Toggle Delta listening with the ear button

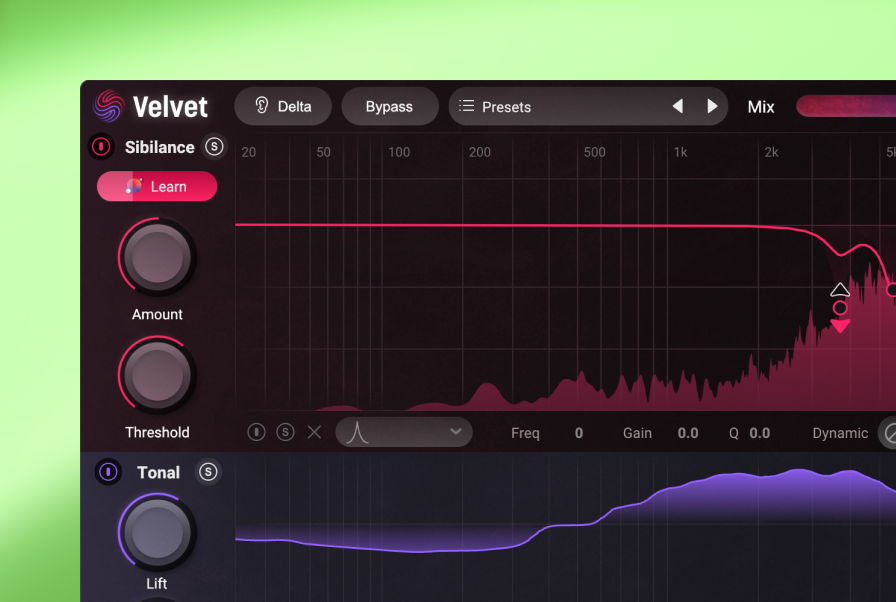click(x=283, y=106)
